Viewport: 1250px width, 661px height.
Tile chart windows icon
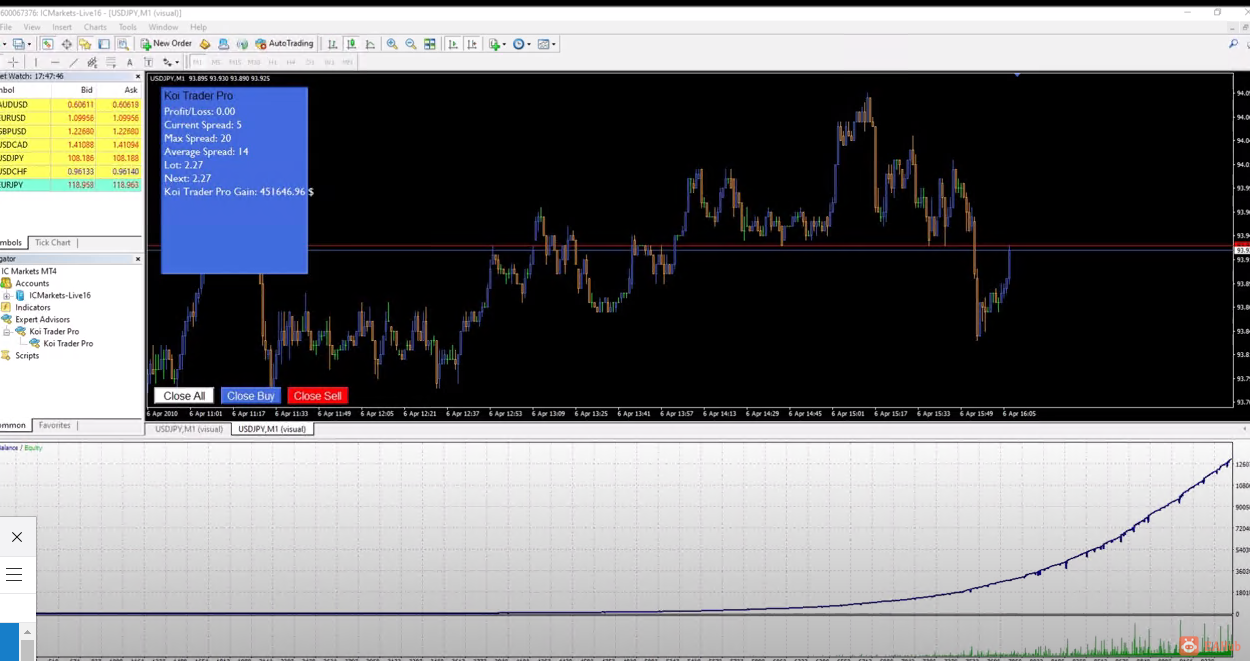pos(430,44)
